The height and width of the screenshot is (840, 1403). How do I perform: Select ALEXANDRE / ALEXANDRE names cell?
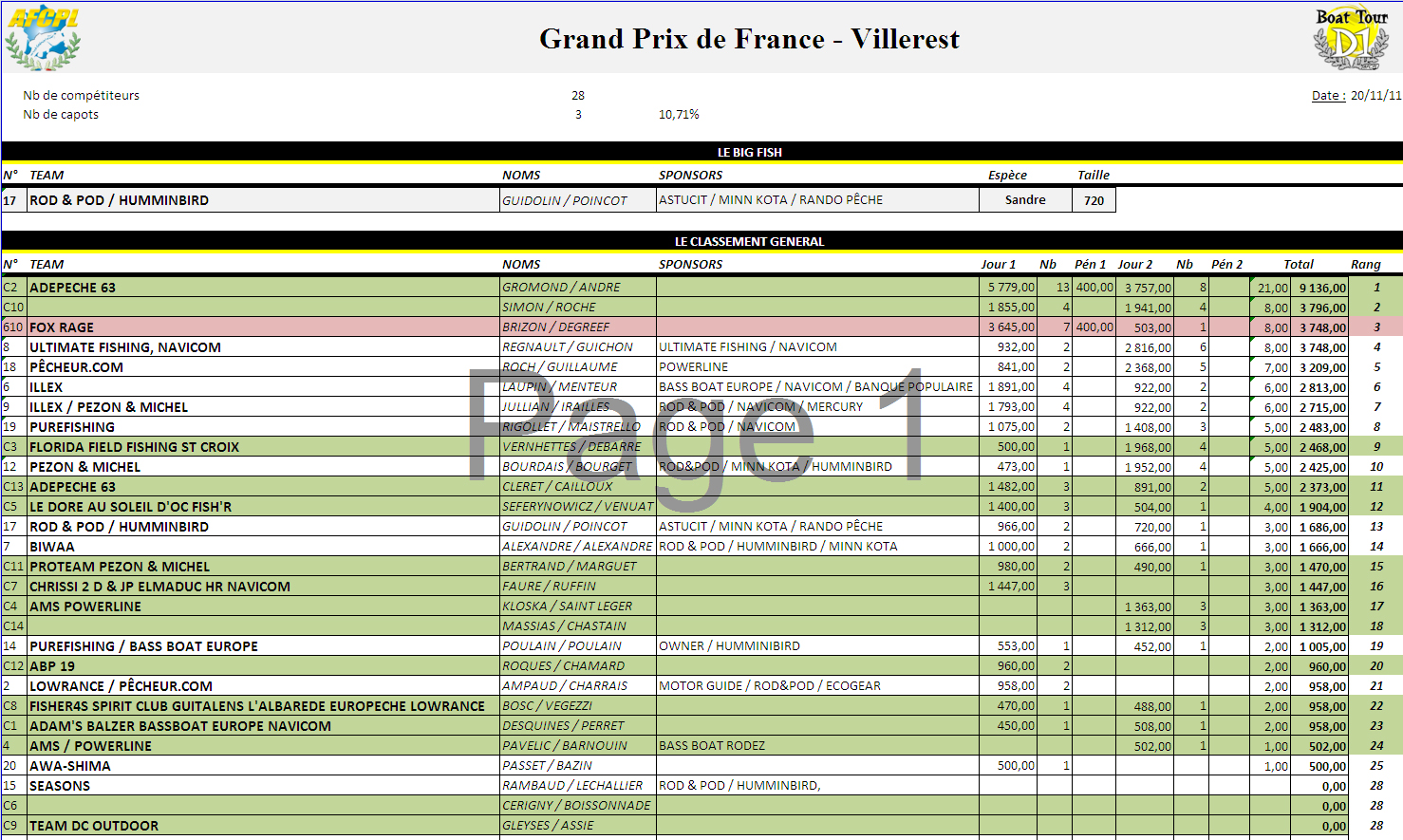(578, 546)
